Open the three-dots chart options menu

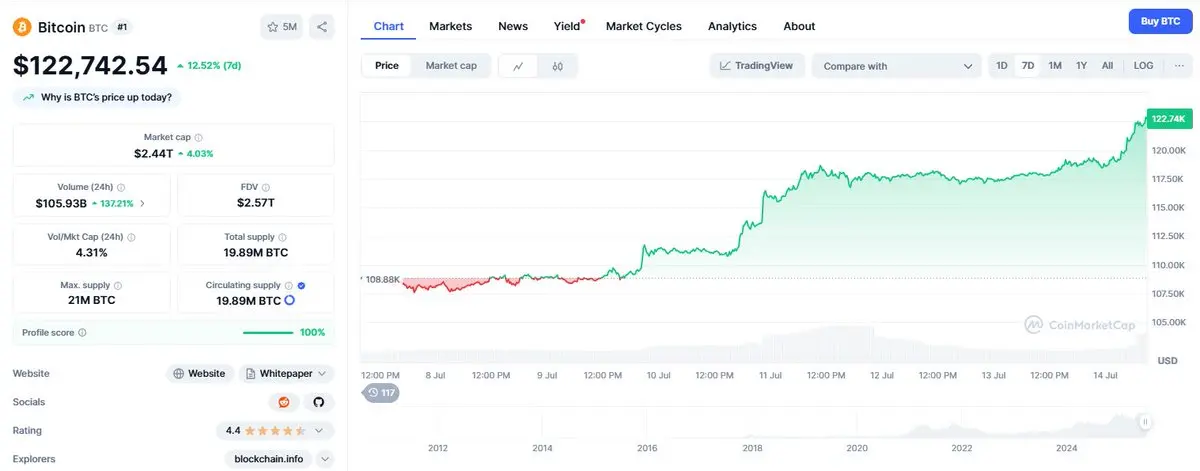coord(1179,66)
